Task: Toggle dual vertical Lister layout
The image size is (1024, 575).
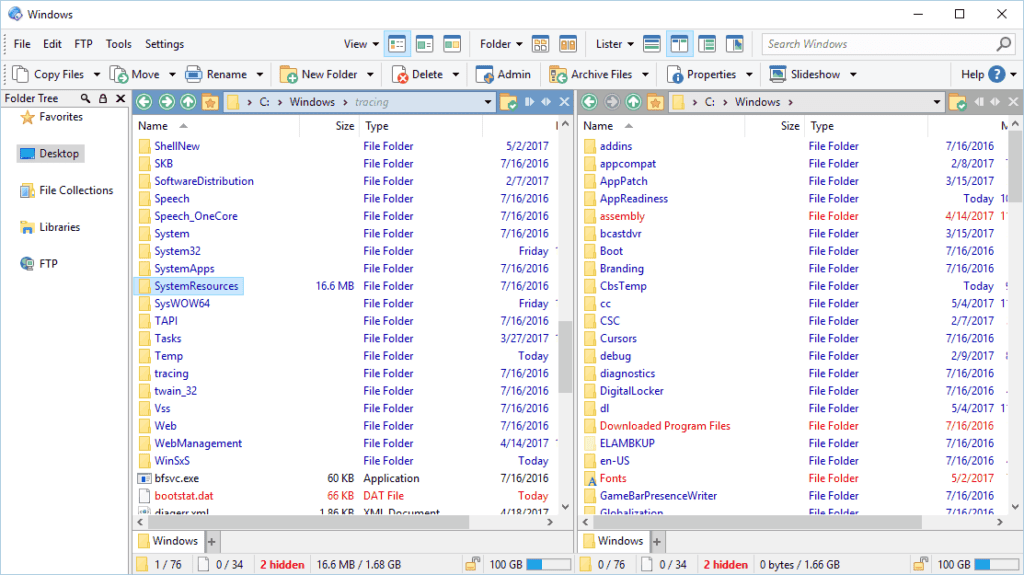Action: pyautogui.click(x=679, y=44)
